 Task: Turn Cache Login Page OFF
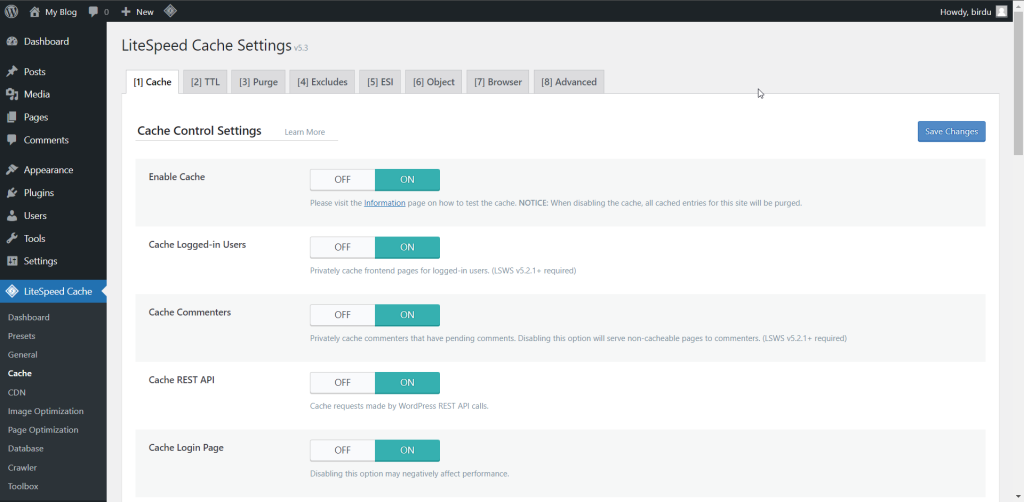click(342, 450)
